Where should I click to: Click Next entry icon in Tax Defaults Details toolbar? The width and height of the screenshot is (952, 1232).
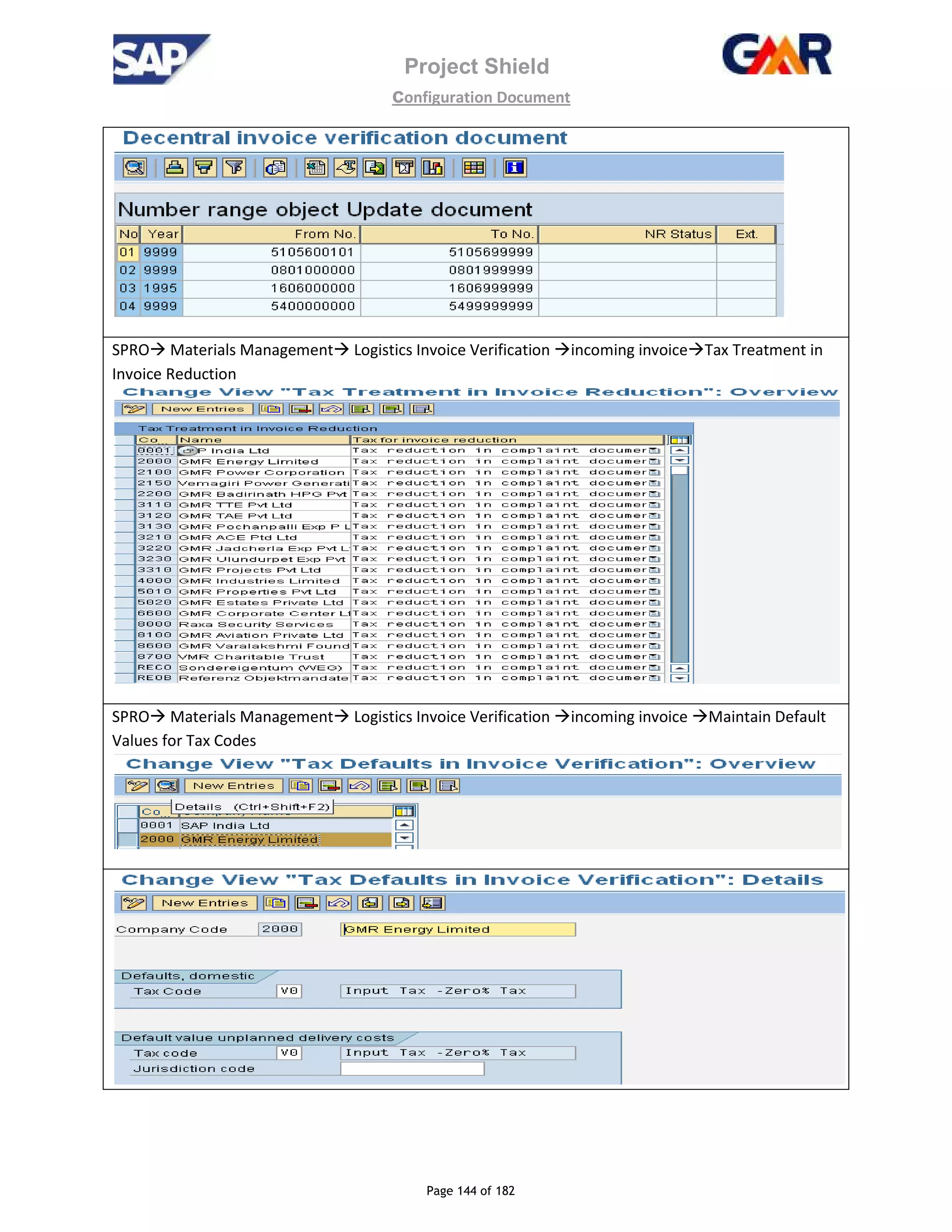pyautogui.click(x=402, y=903)
